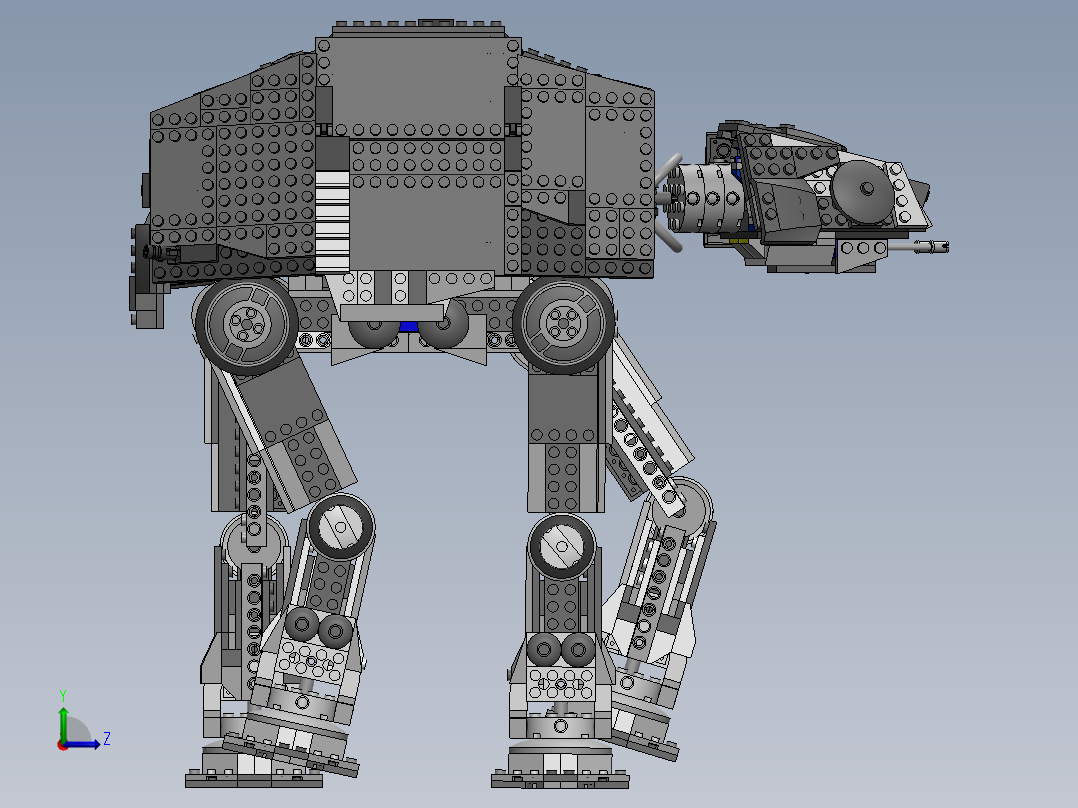This screenshot has height=808, width=1078.
Task: Select the front straight leg knee disc
Action: (x=562, y=547)
